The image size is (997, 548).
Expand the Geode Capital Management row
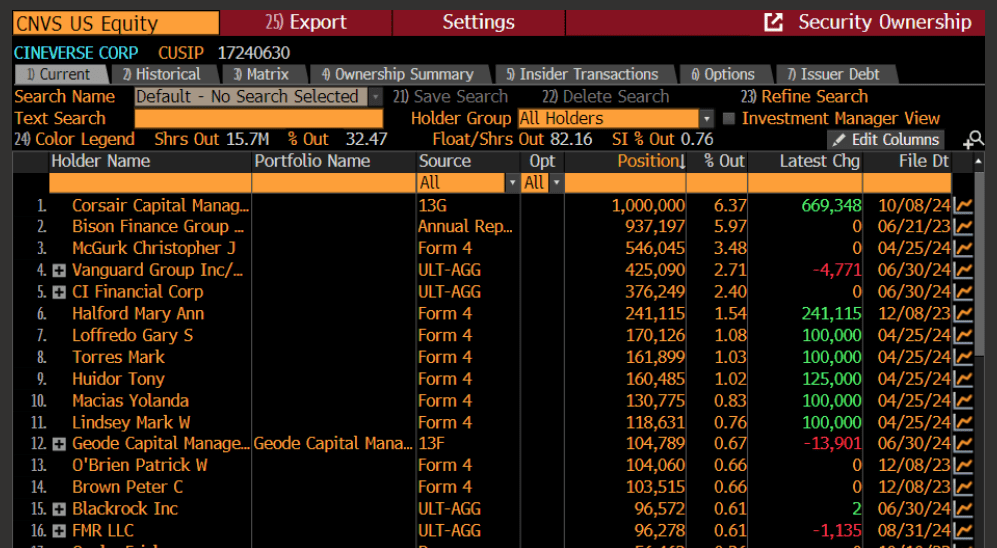point(59,444)
